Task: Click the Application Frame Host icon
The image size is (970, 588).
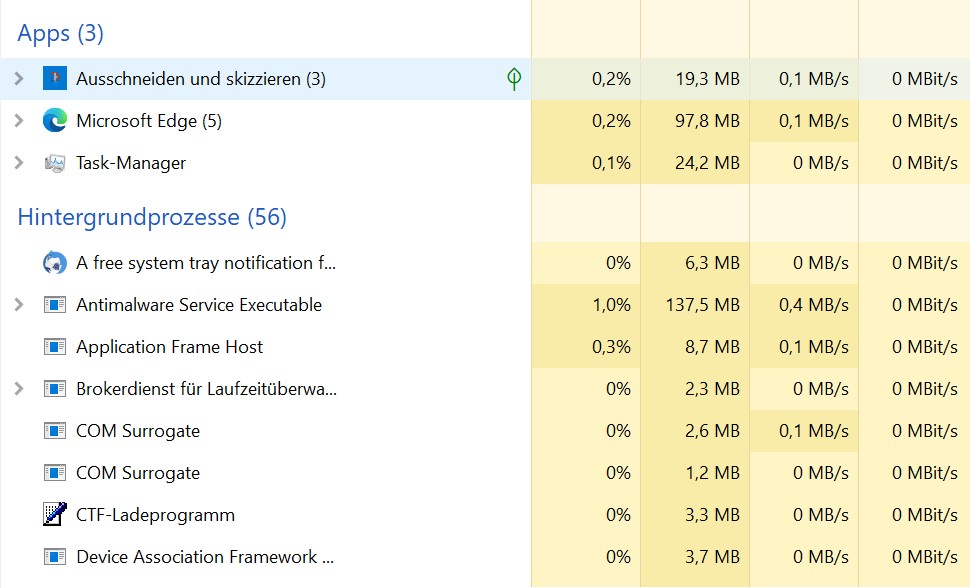Action: [x=54, y=347]
